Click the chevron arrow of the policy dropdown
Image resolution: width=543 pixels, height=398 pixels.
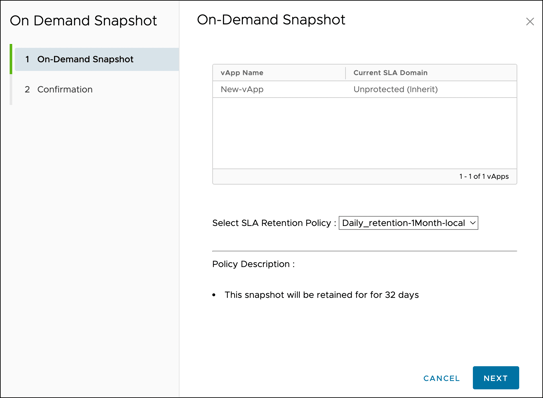coord(472,223)
